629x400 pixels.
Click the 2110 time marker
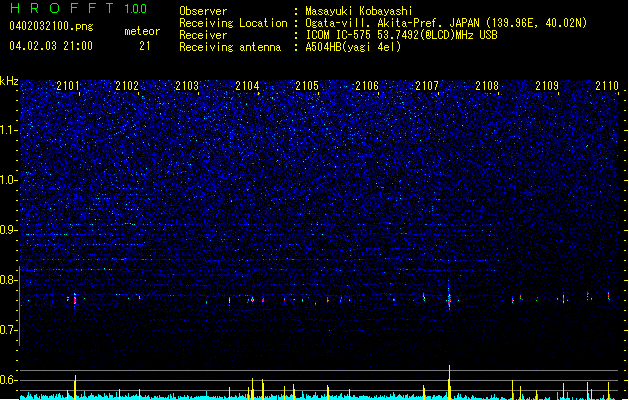click(607, 85)
